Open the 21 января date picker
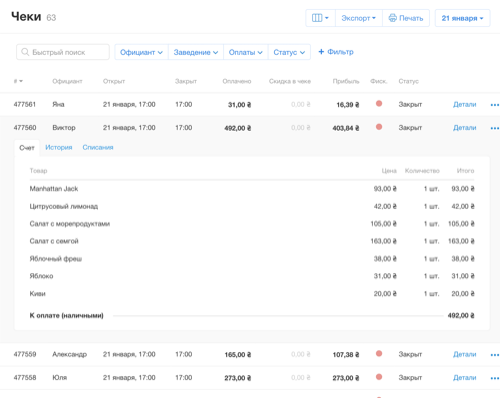 (462, 18)
